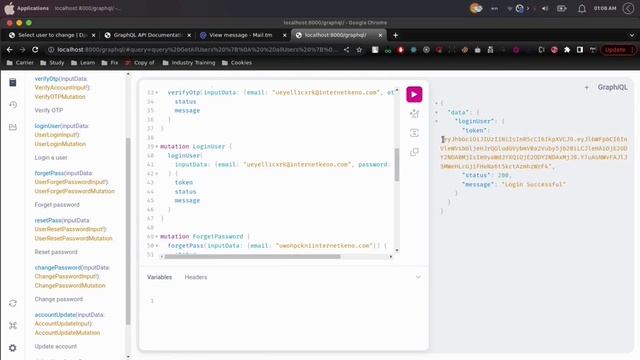Click the clock showing 01:08 AM

pos(604,8)
